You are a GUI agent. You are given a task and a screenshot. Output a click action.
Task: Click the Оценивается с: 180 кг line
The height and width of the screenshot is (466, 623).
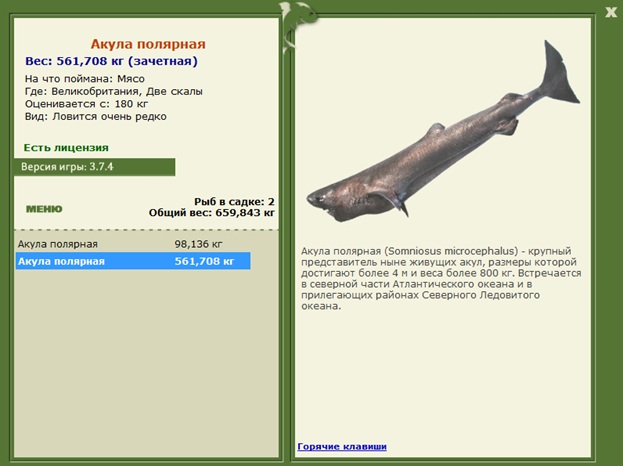click(90, 104)
